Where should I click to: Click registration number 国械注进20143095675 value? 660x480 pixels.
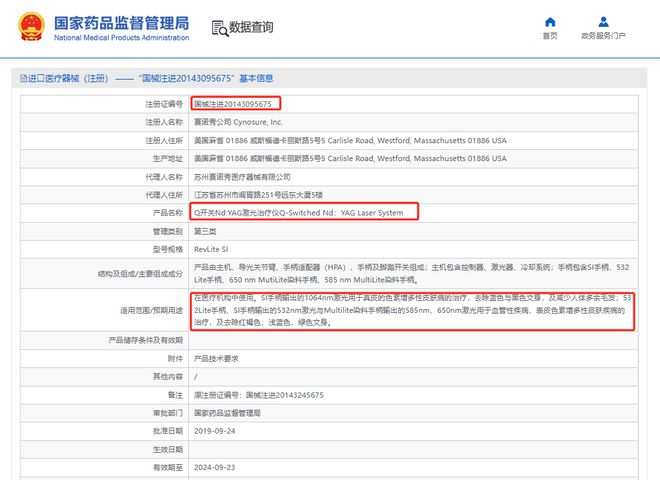coord(232,104)
